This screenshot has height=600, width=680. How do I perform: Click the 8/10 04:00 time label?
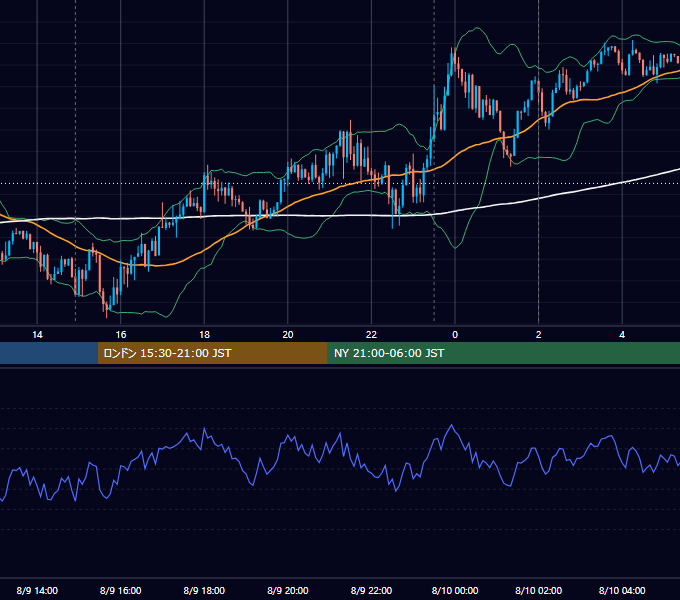pyautogui.click(x=622, y=590)
